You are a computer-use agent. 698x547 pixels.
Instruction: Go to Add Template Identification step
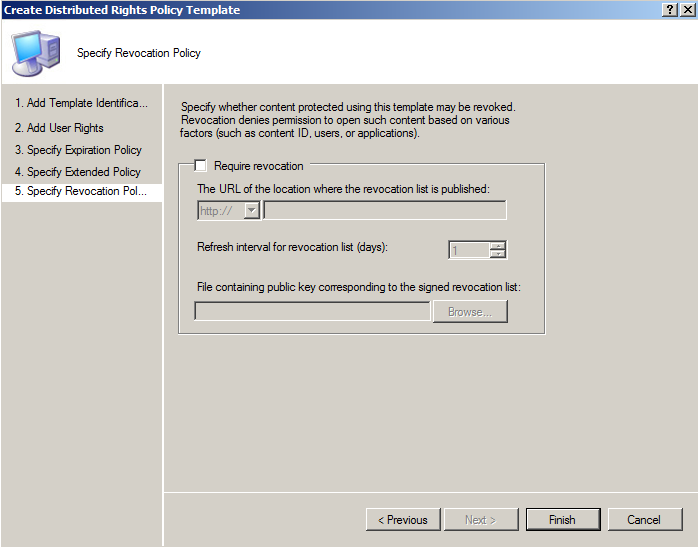coord(81,103)
